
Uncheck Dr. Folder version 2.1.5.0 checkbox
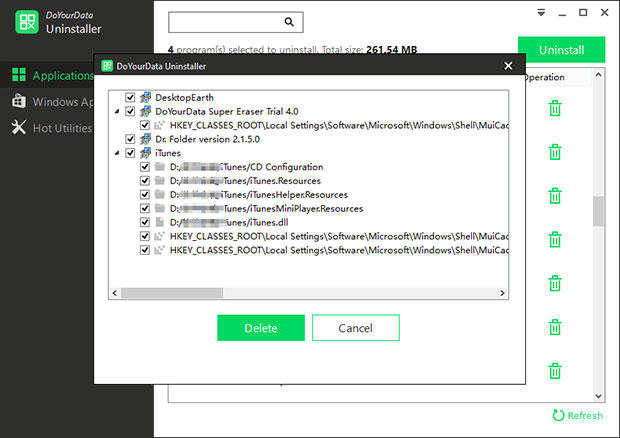pyautogui.click(x=130, y=139)
